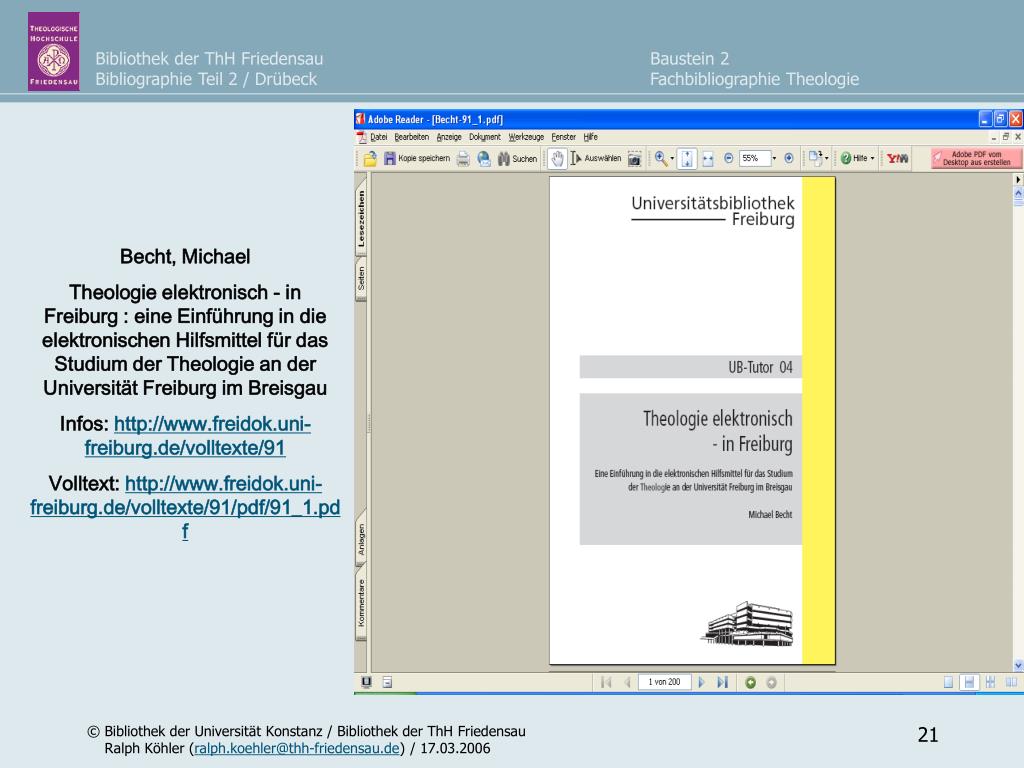The height and width of the screenshot is (768, 1024).
Task: Click the Open file folder icon
Action: [x=370, y=159]
